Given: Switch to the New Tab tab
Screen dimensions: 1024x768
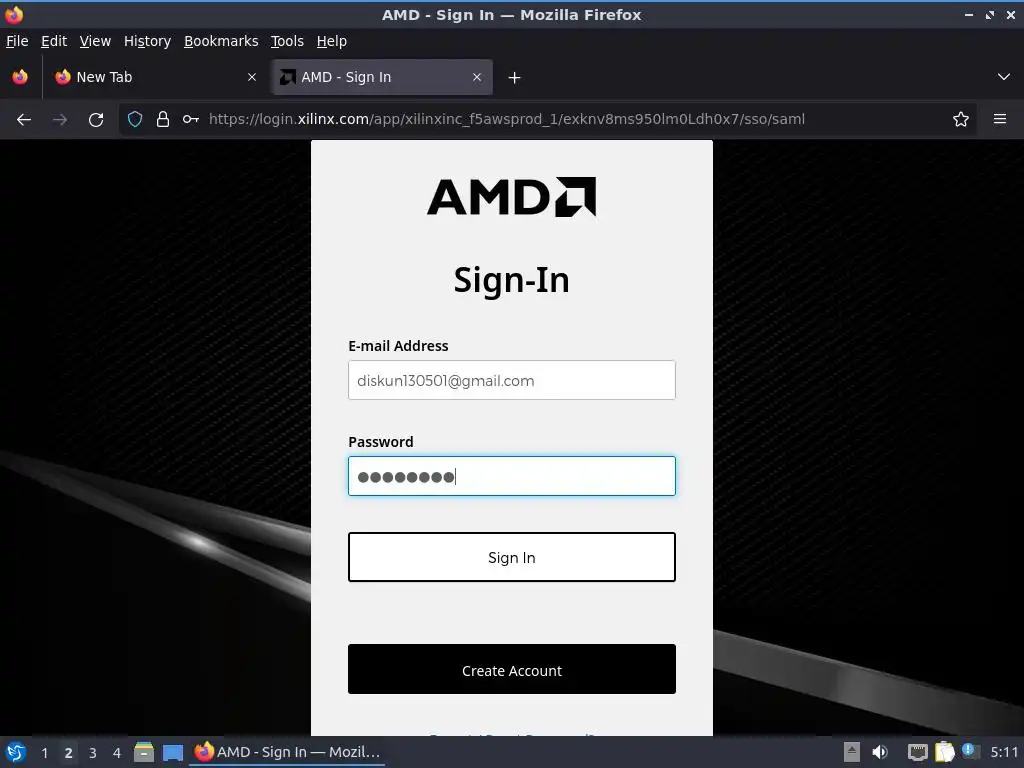Looking at the screenshot, I should click(x=155, y=77).
